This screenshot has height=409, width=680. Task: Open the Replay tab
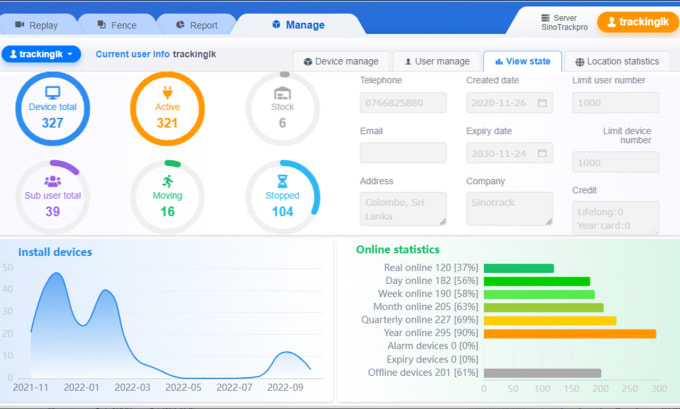37,25
